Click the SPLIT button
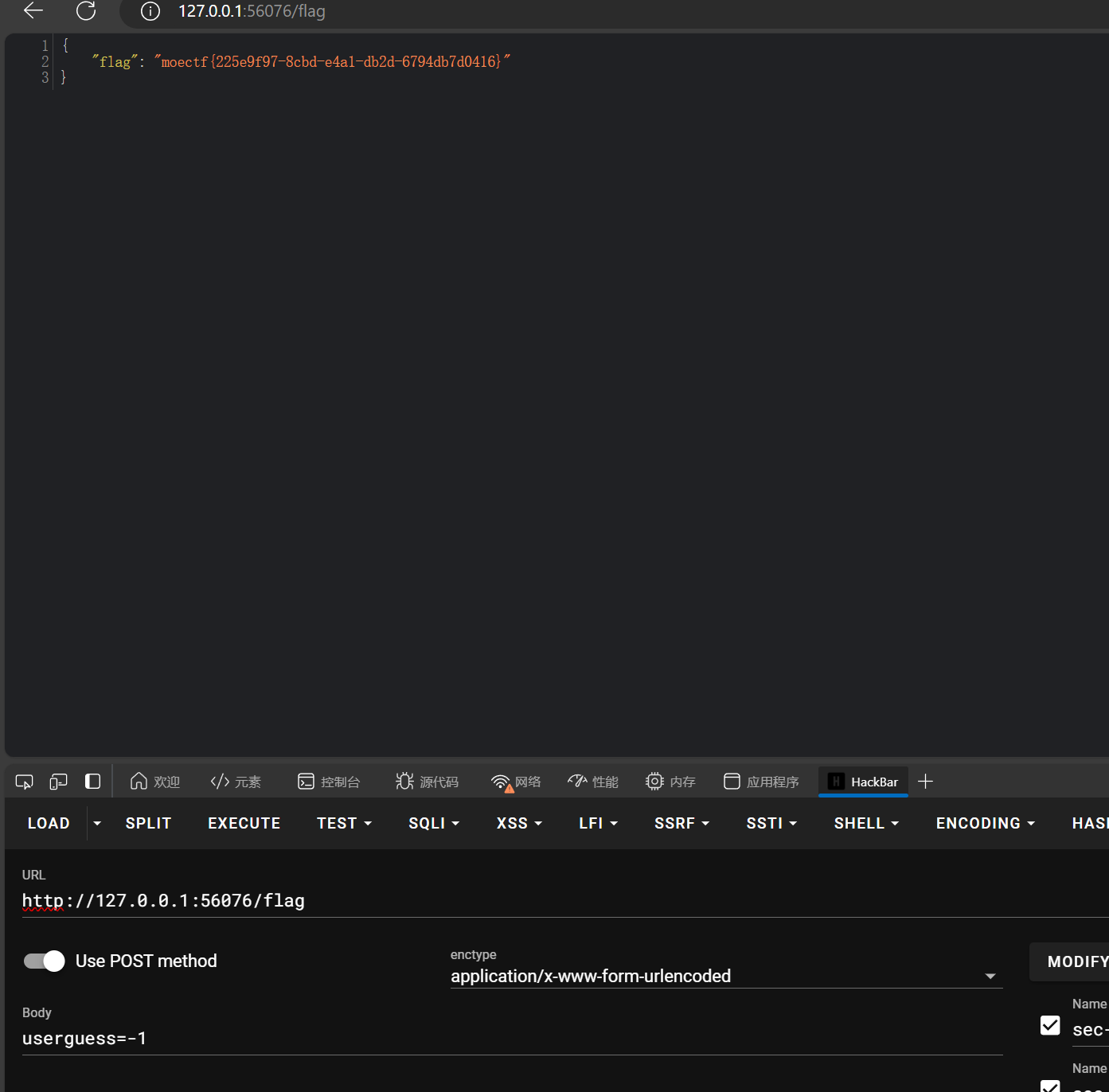 click(x=148, y=823)
